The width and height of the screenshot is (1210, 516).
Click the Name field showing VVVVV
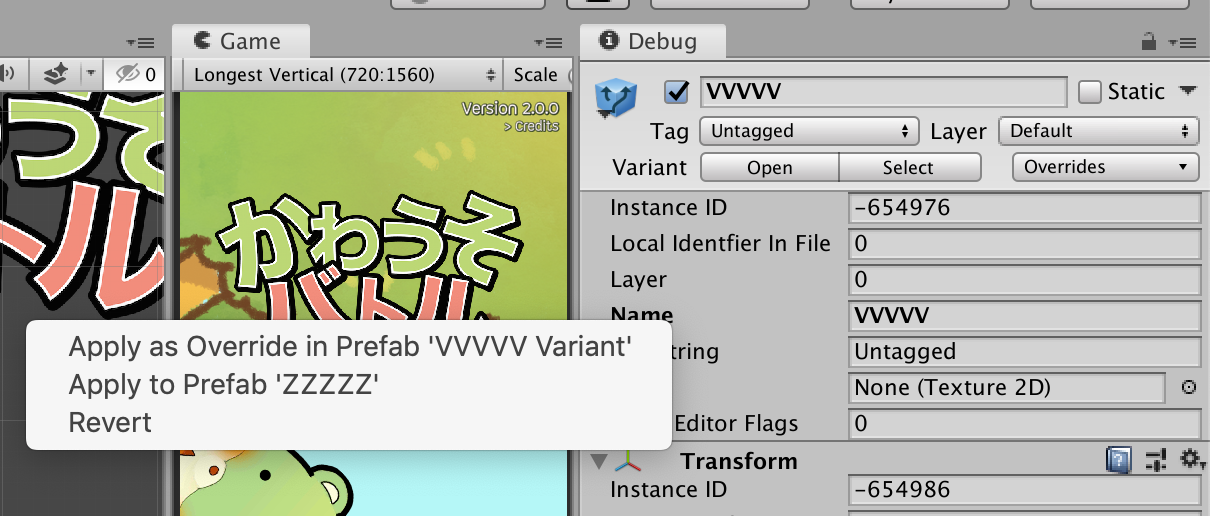coord(1024,316)
